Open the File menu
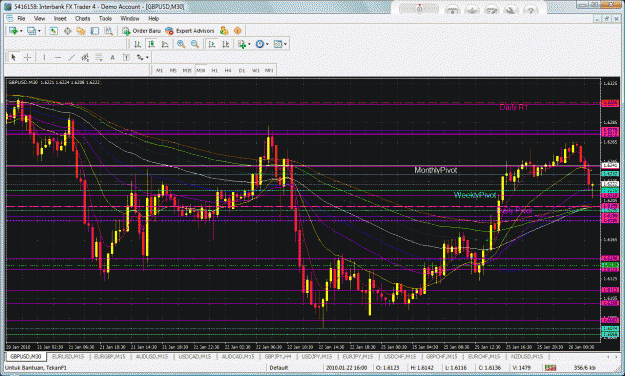The height and width of the screenshot is (376, 625). 21,18
